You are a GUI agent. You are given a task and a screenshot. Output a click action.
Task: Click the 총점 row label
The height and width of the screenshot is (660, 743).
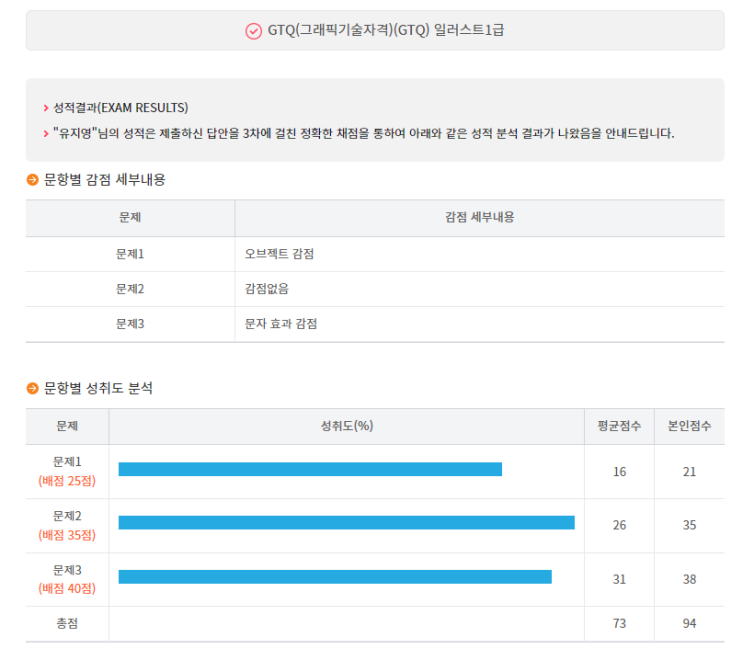[x=67, y=623]
